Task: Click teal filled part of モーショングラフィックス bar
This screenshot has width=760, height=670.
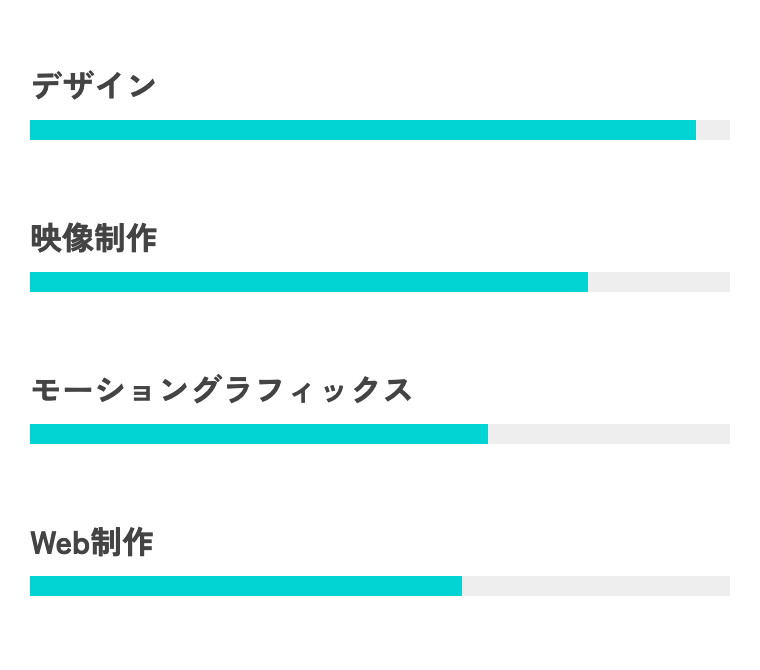Action: tap(258, 434)
